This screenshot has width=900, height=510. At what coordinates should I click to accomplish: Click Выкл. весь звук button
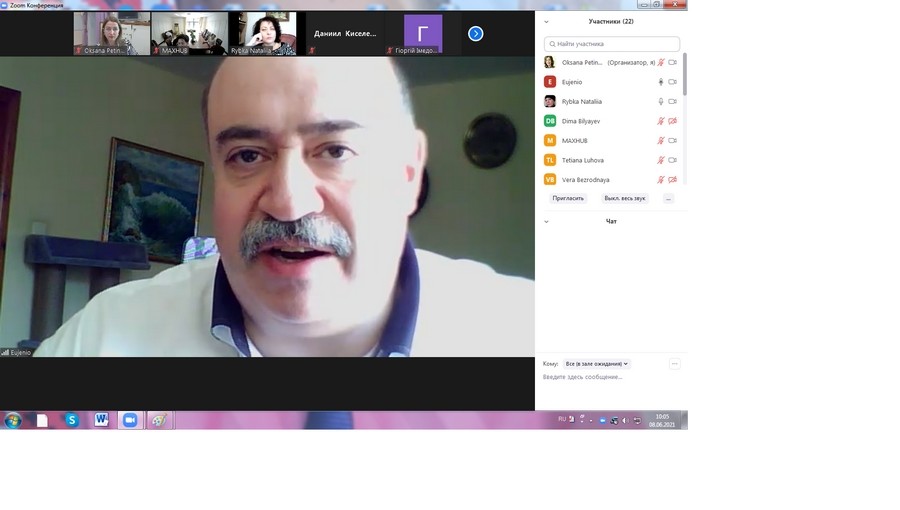click(x=624, y=198)
